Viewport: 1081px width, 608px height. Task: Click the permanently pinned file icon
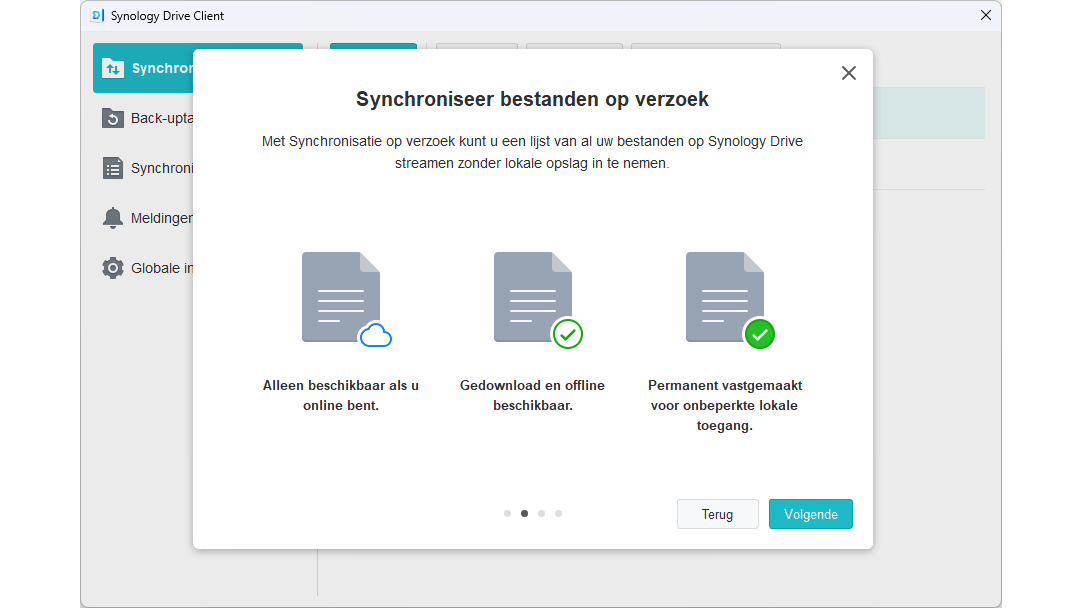point(724,296)
